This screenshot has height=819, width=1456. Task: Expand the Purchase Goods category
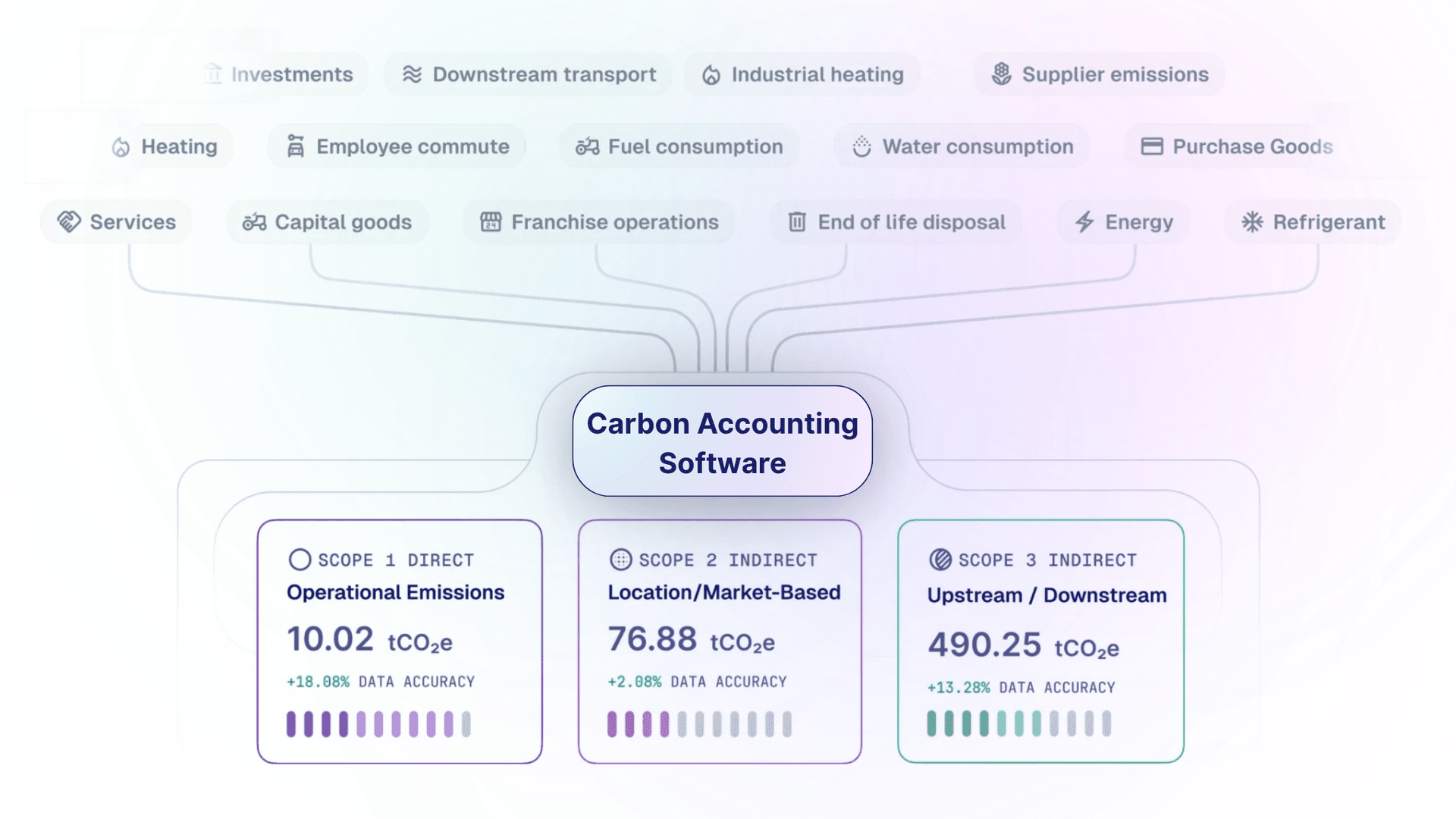pos(1238,146)
